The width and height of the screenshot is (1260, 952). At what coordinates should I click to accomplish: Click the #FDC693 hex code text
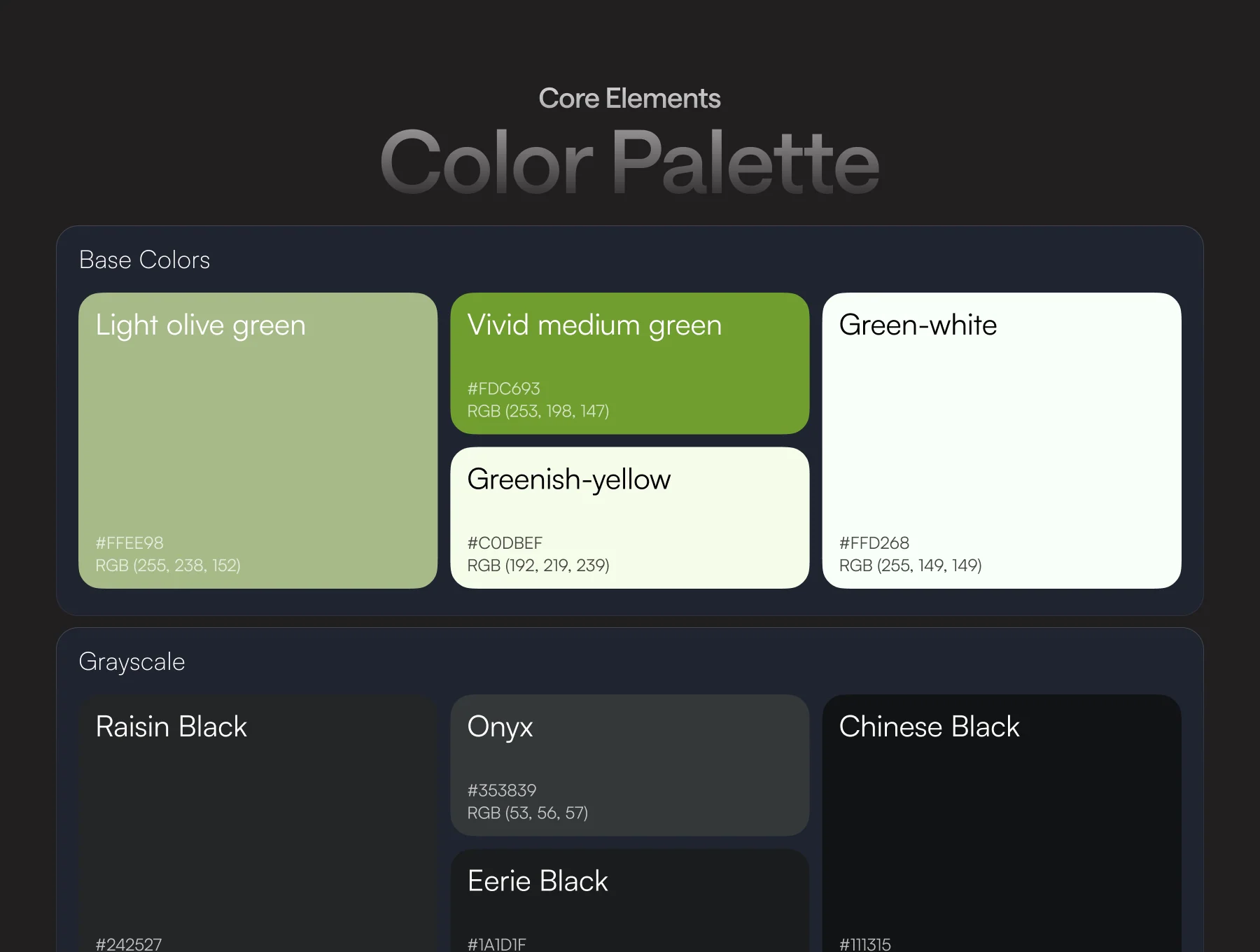[503, 388]
